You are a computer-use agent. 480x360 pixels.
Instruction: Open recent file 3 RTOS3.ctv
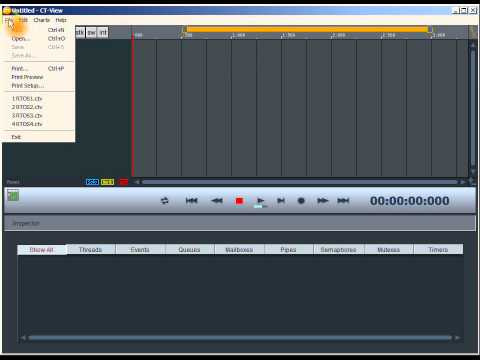(38, 116)
